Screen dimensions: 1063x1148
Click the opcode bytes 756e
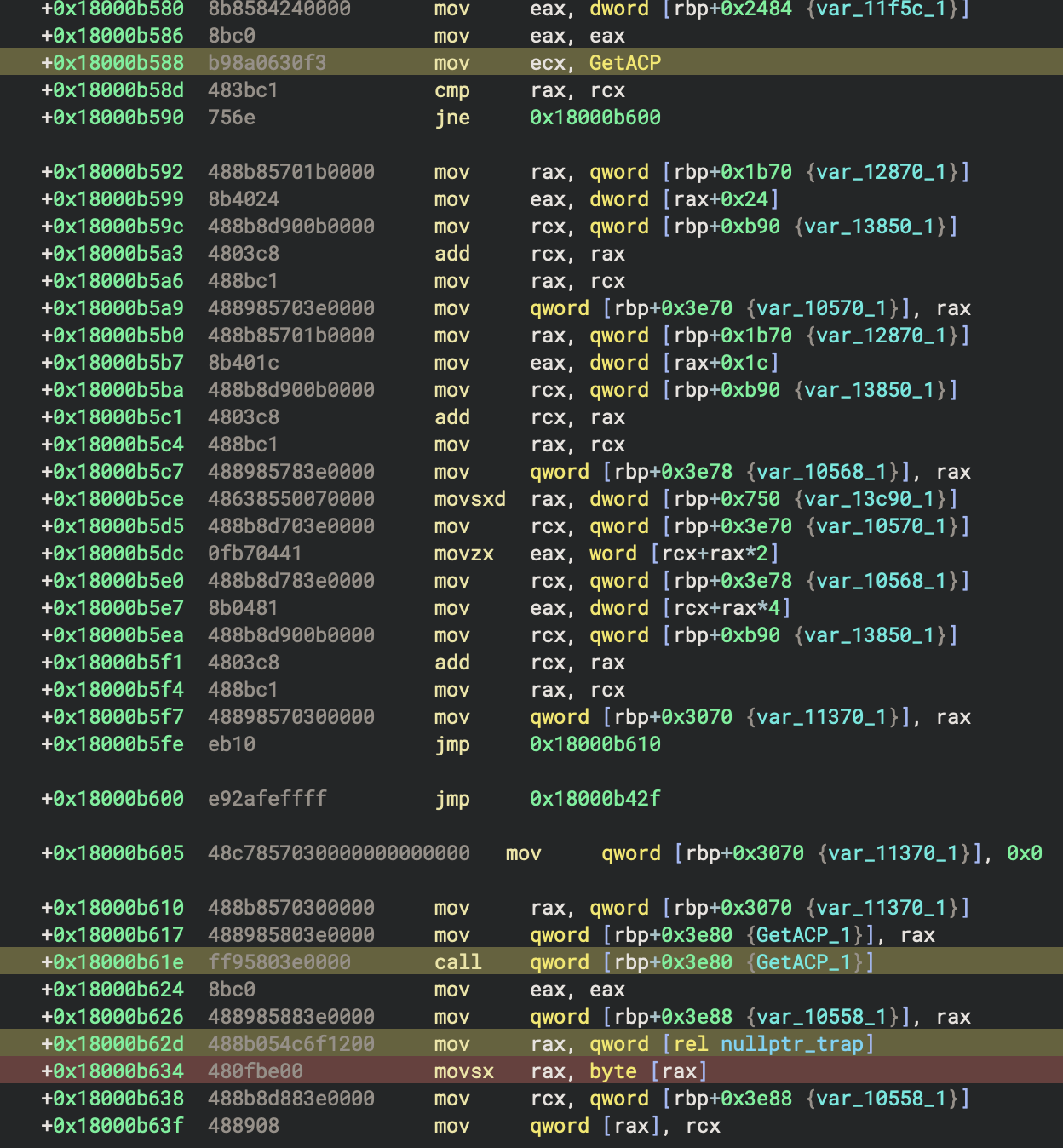[232, 118]
